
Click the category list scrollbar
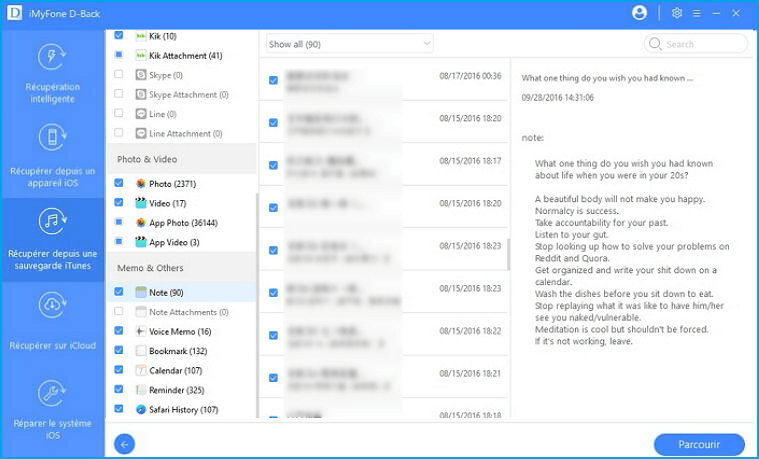pos(258,305)
